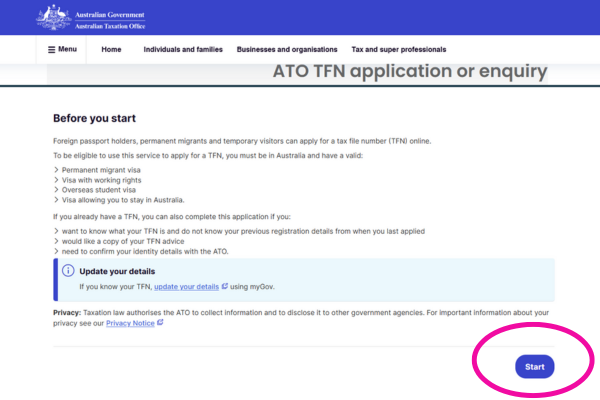Viewport: 600px width, 400px height.
Task: Select 'Businesses and organisations' in navigation bar
Action: click(286, 49)
